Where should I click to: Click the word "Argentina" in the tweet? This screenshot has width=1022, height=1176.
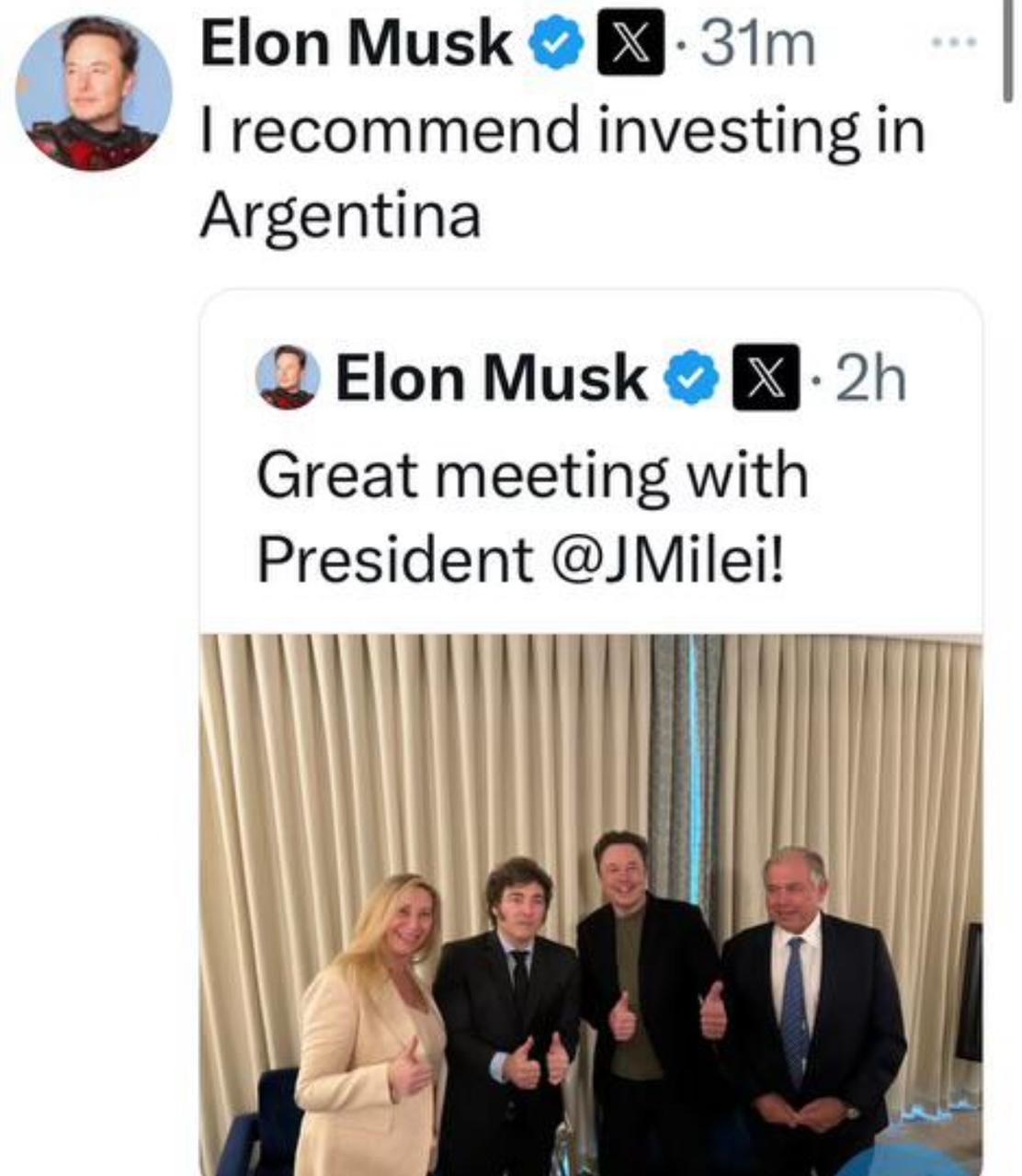[x=340, y=216]
